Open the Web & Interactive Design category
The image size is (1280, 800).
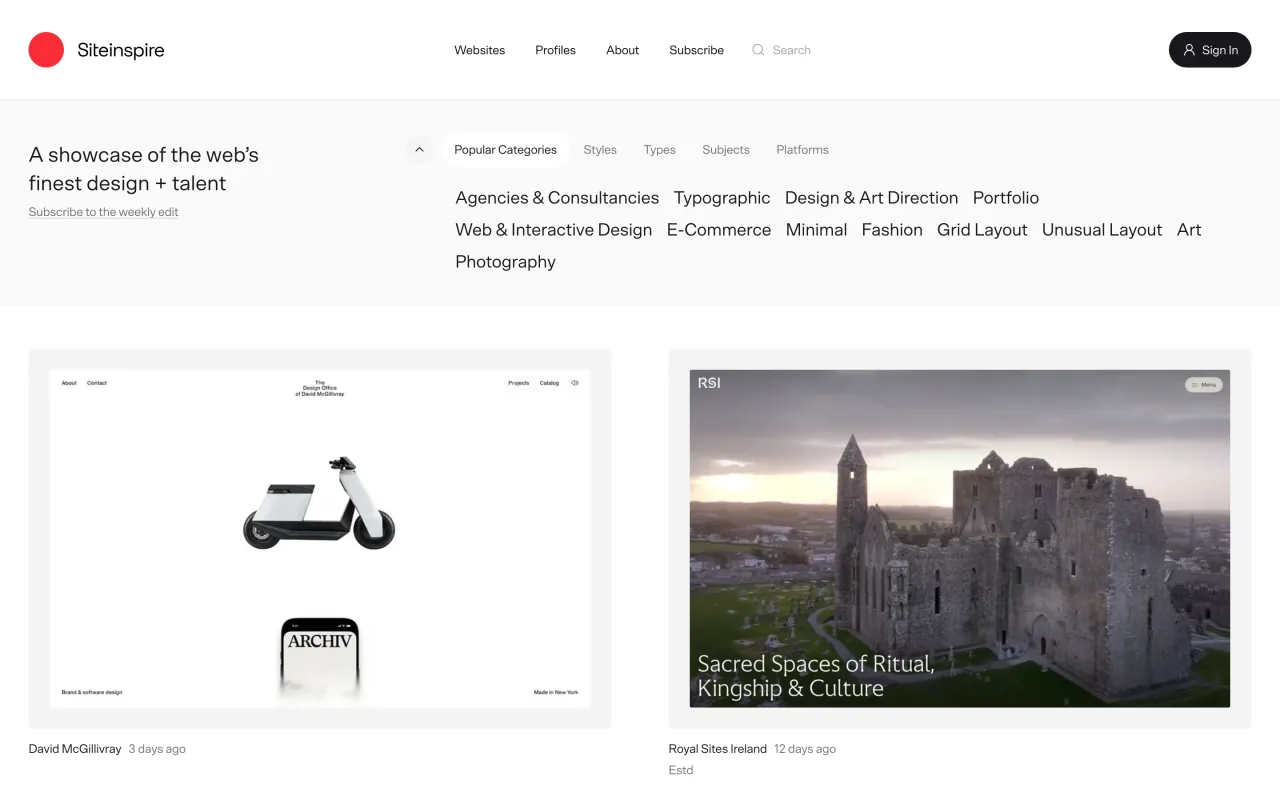[x=553, y=230]
